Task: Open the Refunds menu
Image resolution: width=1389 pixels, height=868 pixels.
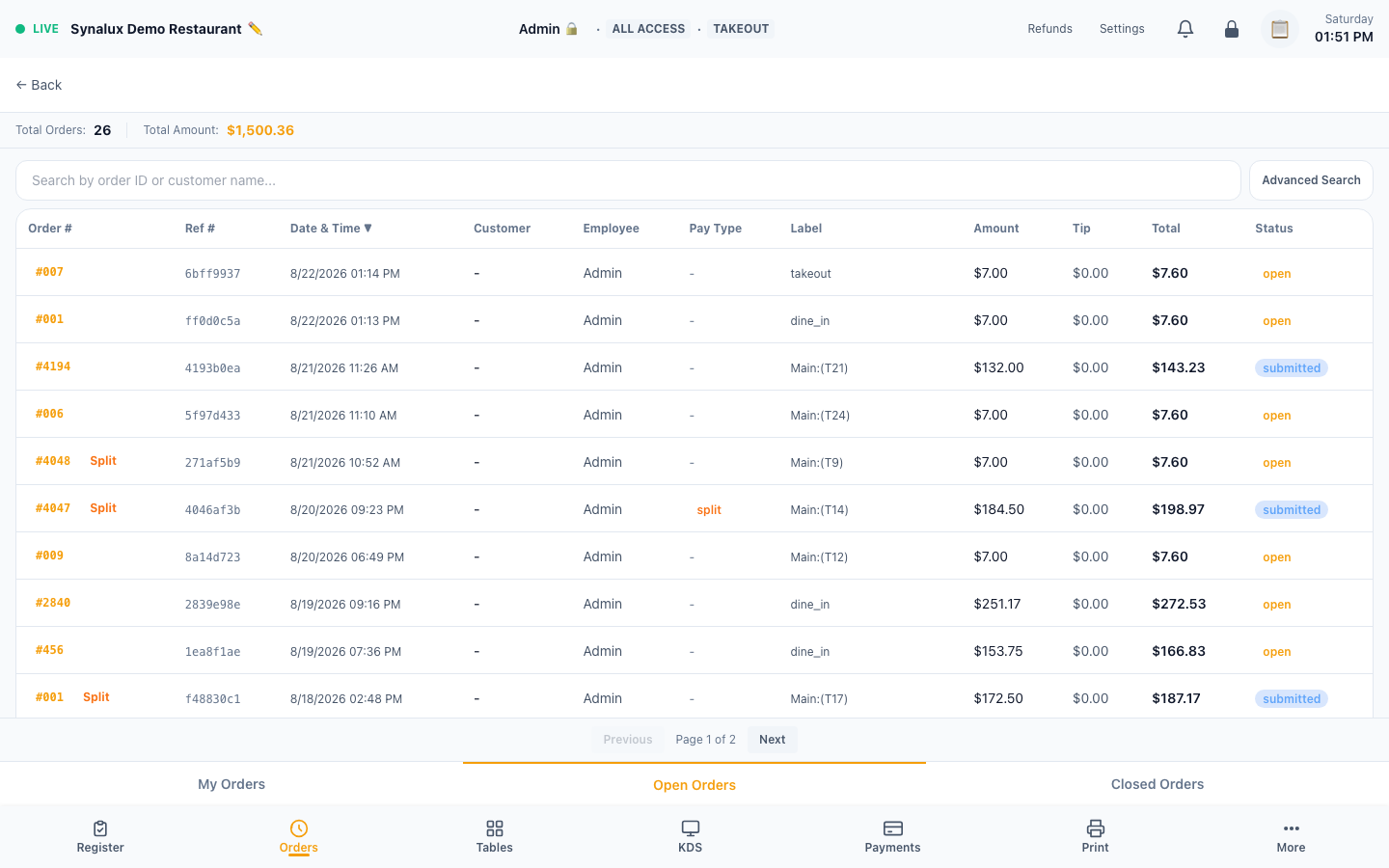Action: tap(1049, 29)
